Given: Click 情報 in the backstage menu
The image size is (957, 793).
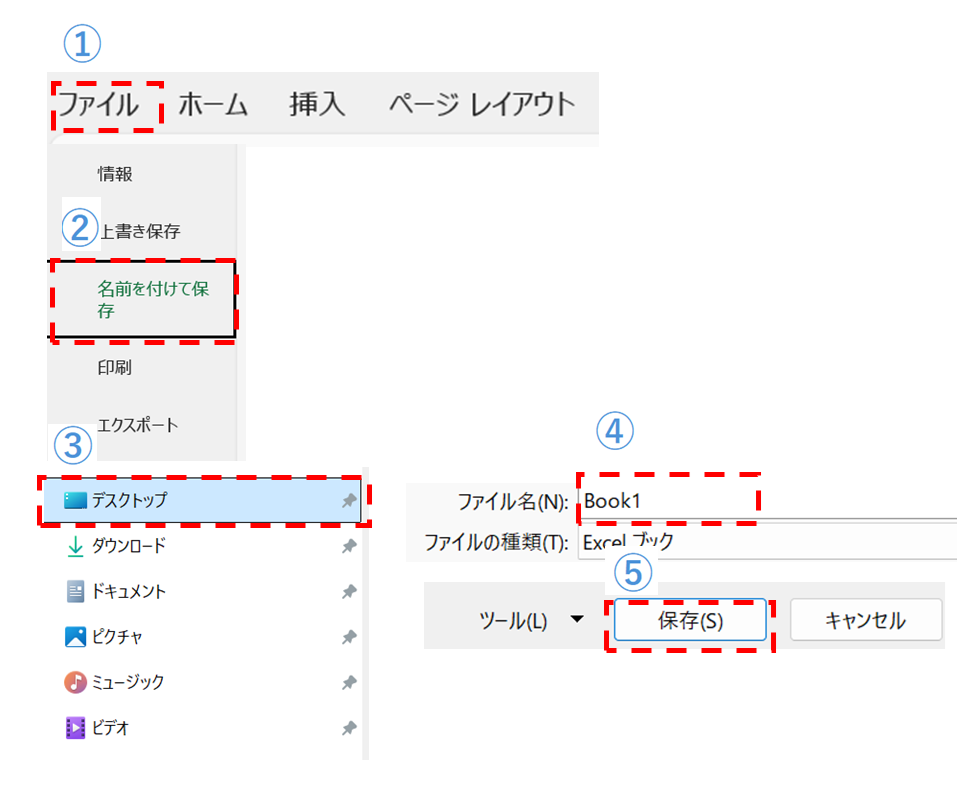Looking at the screenshot, I should click(115, 175).
